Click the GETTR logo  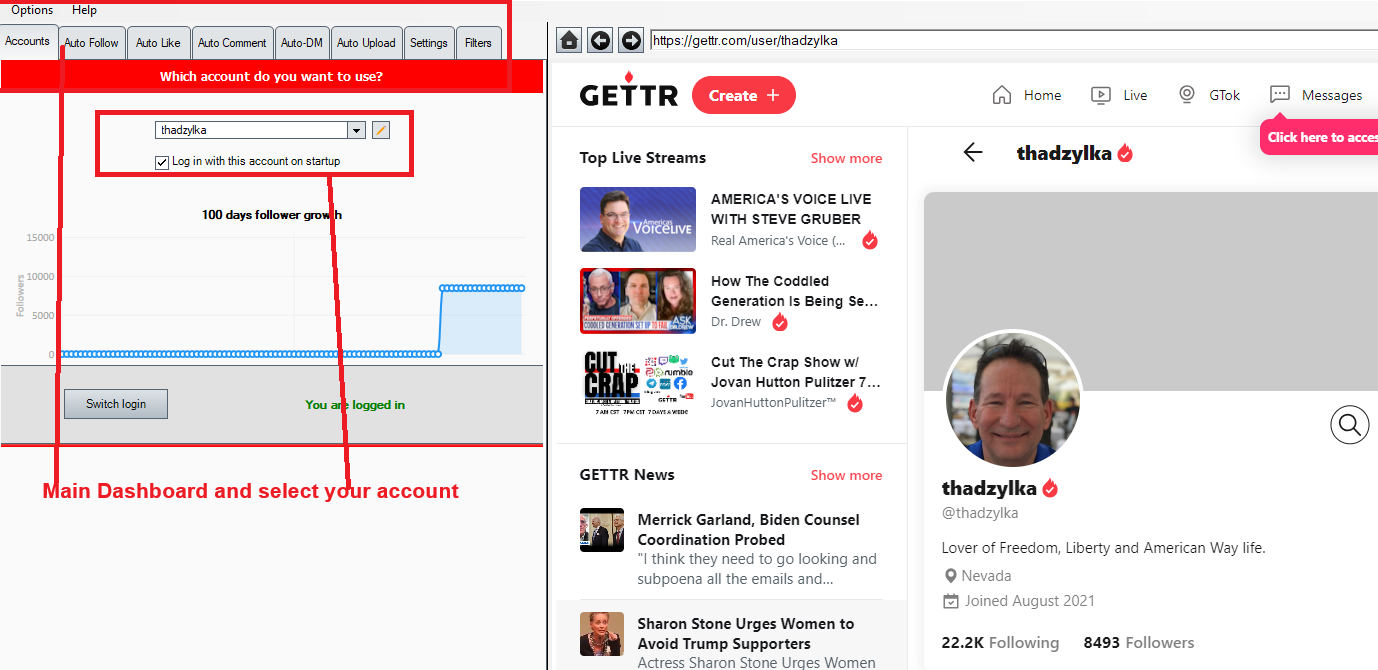627,93
